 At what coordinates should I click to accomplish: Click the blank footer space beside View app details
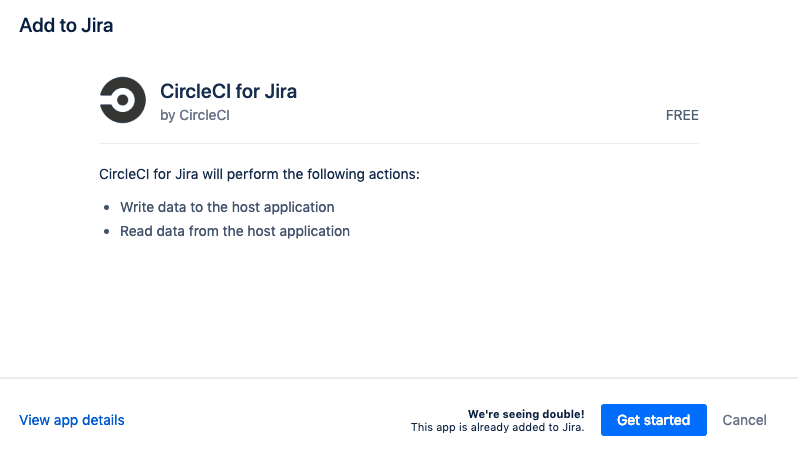[x=267, y=420]
